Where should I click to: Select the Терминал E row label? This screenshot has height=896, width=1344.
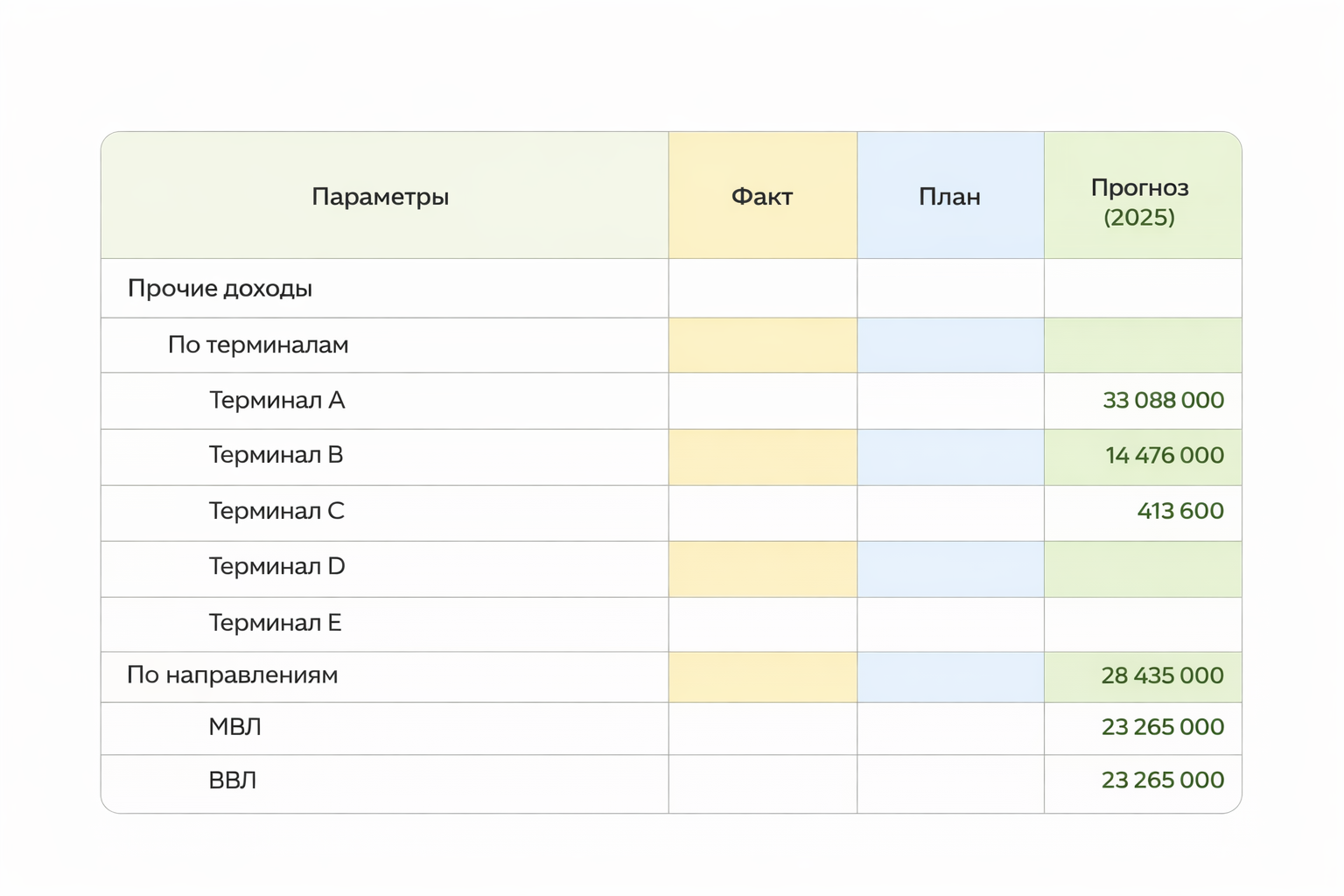tap(275, 623)
